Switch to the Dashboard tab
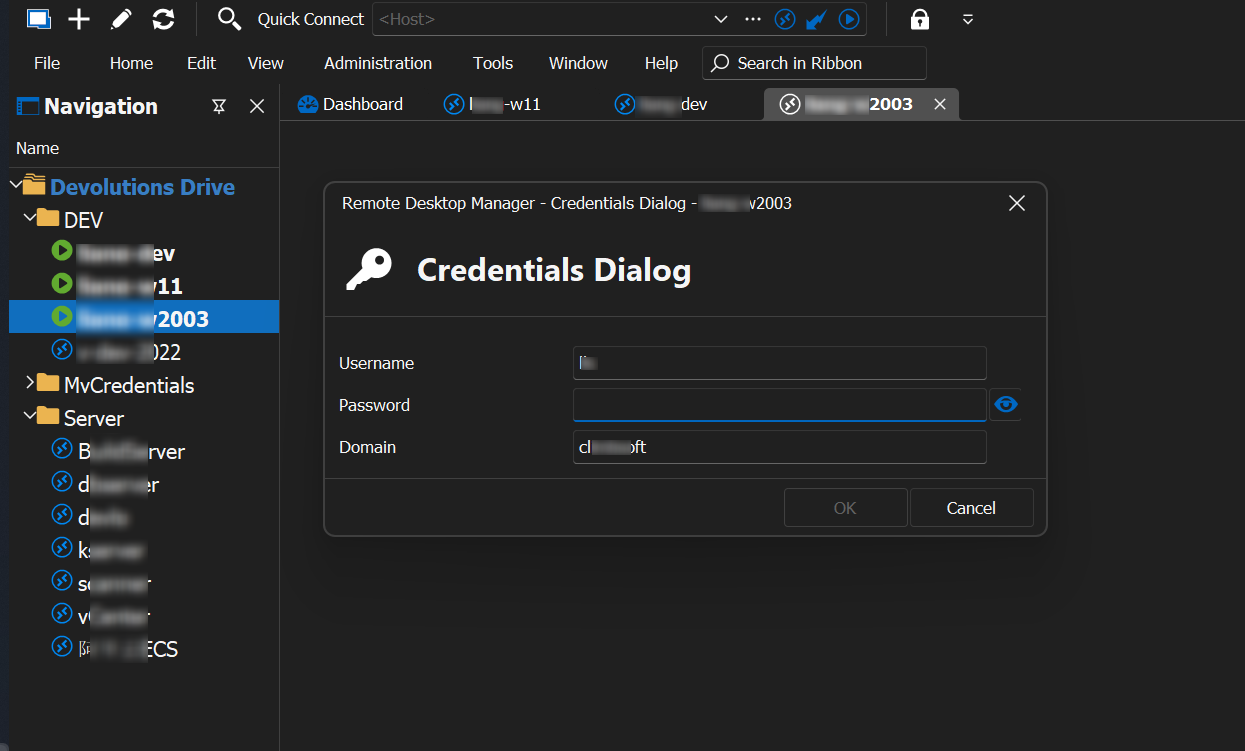Viewport: 1245px width, 751px height. coord(351,104)
